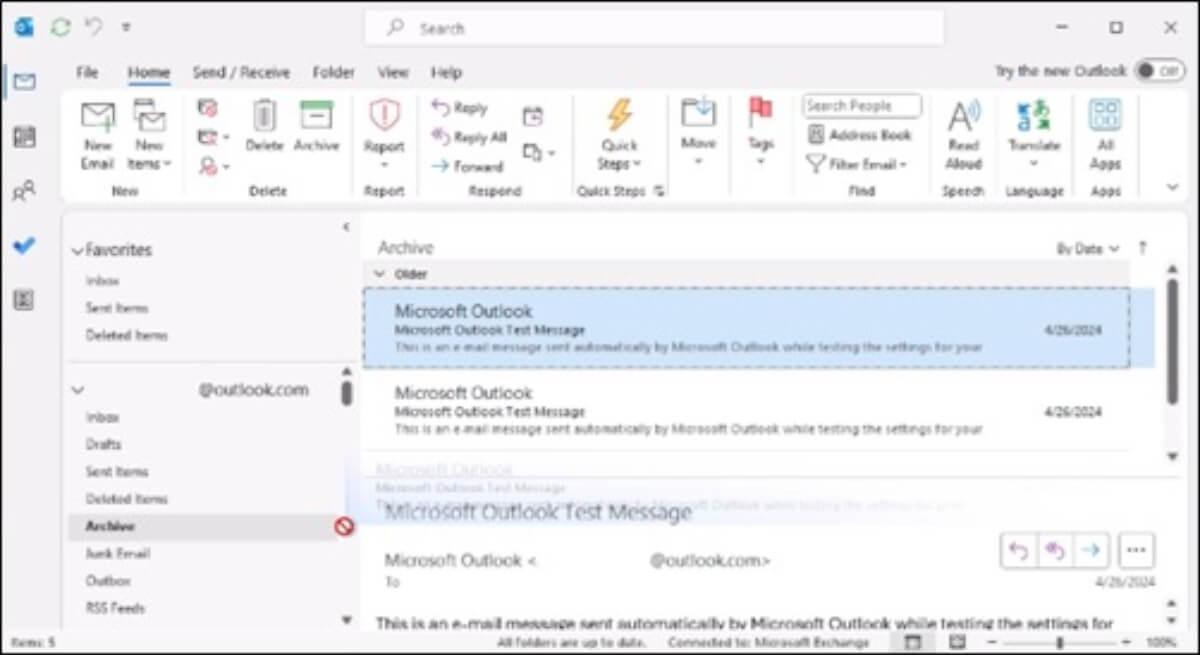Select Inbox under Favorites
Image resolution: width=1200 pixels, height=655 pixels.
(x=102, y=281)
